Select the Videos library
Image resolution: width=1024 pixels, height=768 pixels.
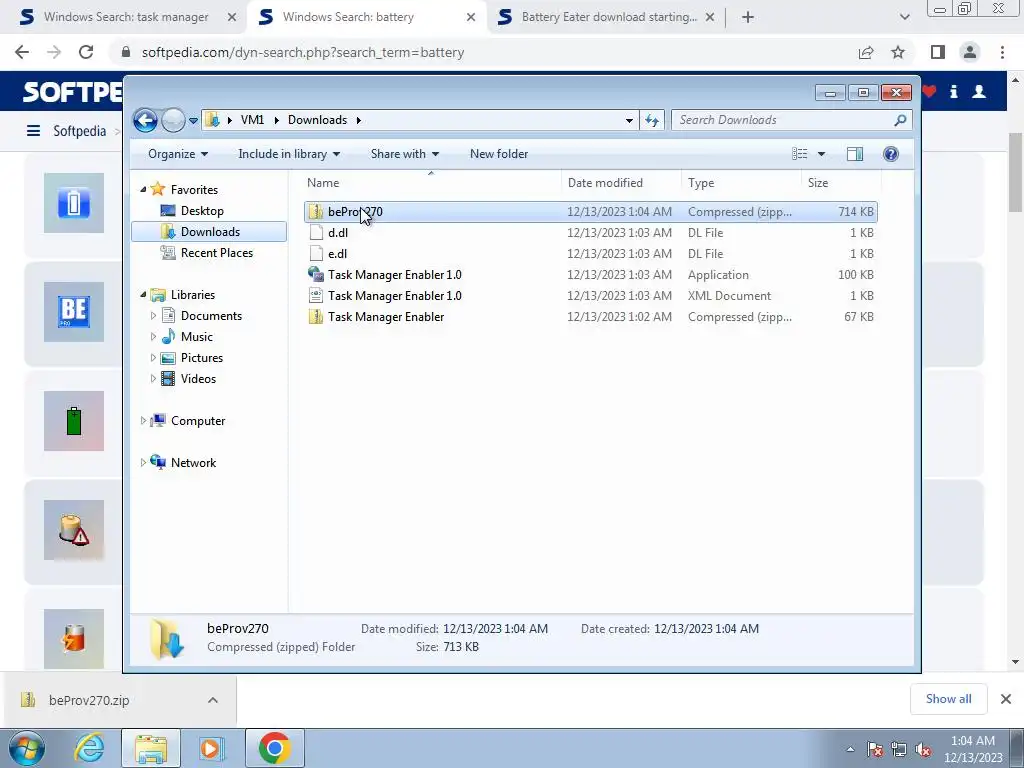click(198, 379)
